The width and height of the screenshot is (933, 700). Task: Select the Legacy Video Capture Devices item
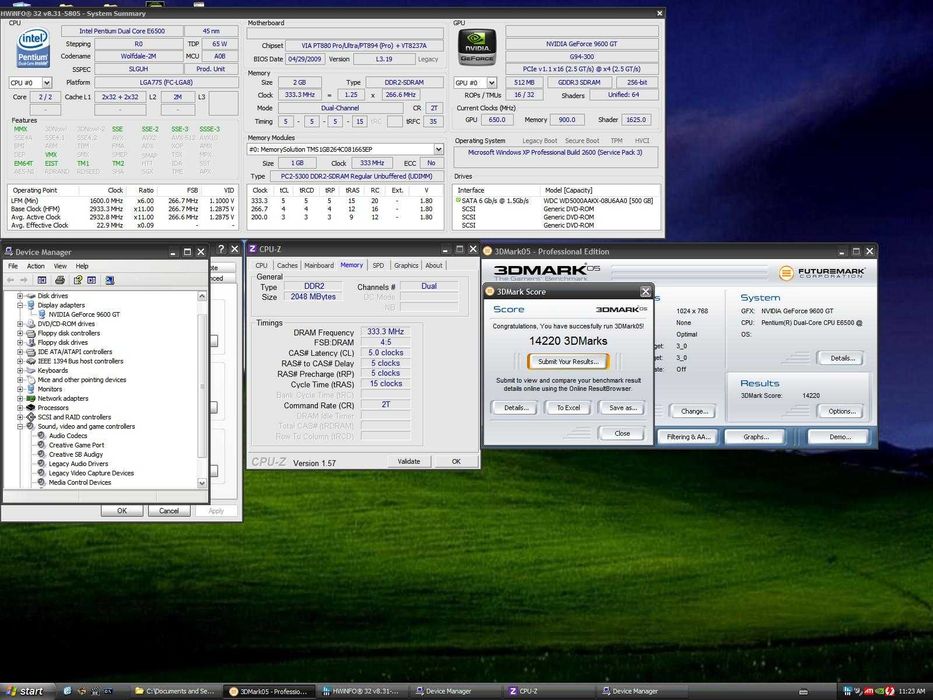pyautogui.click(x=91, y=473)
